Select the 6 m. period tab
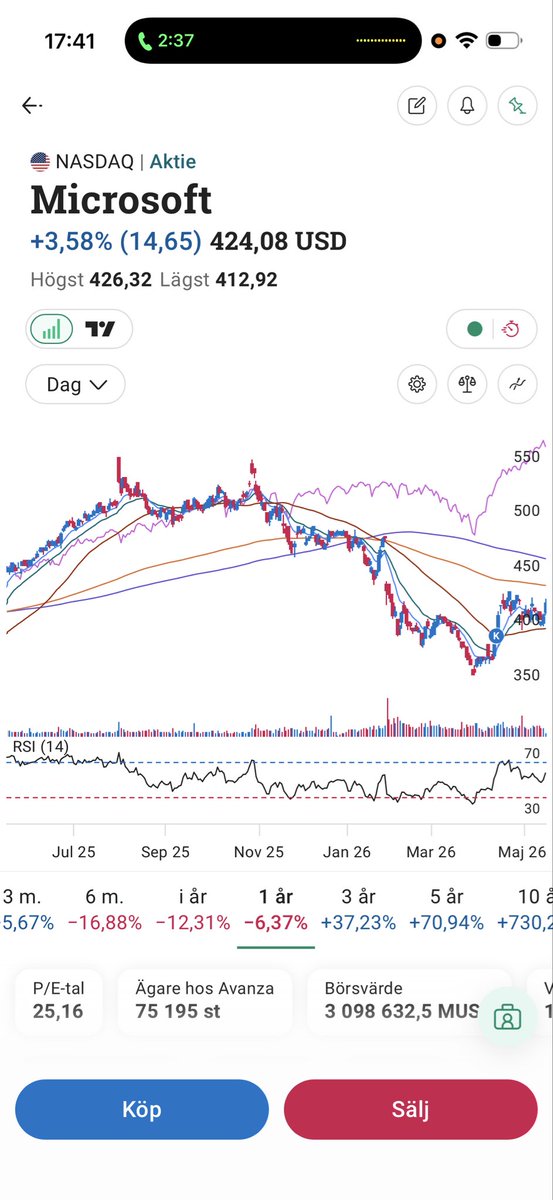The image size is (553, 1200). tap(105, 910)
